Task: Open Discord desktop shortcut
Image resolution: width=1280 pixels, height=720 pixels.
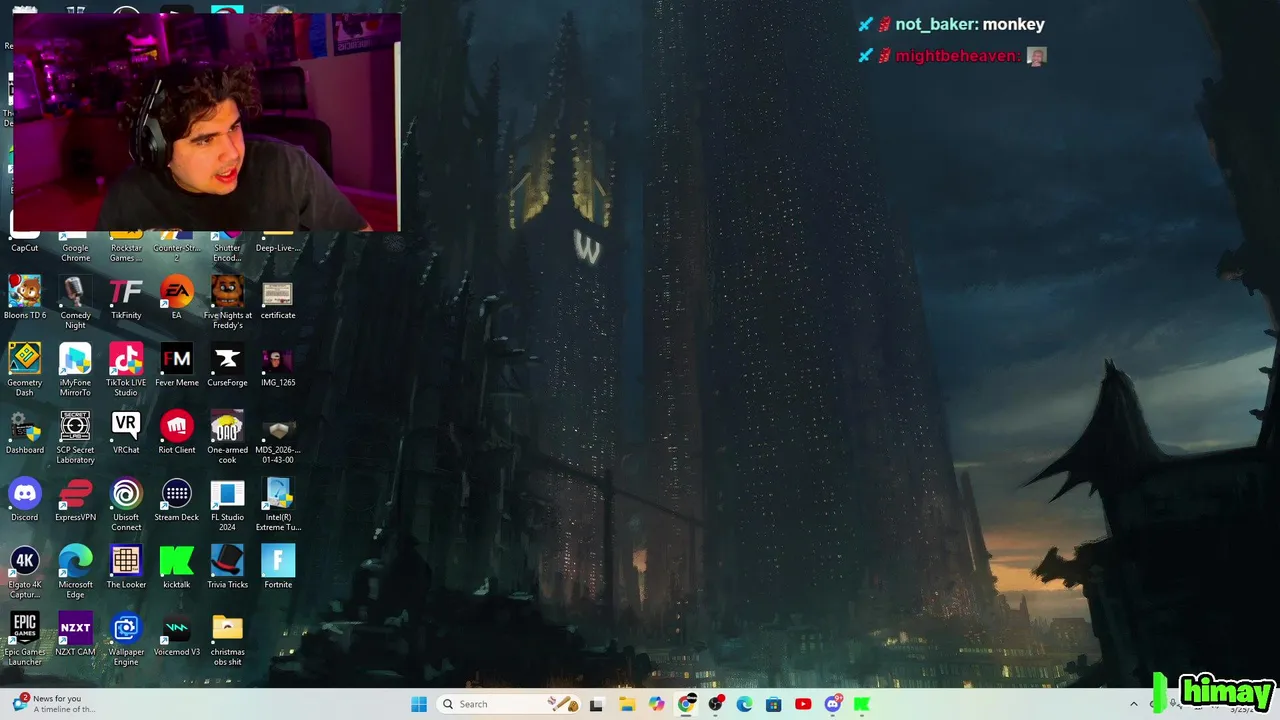Action: tap(25, 500)
